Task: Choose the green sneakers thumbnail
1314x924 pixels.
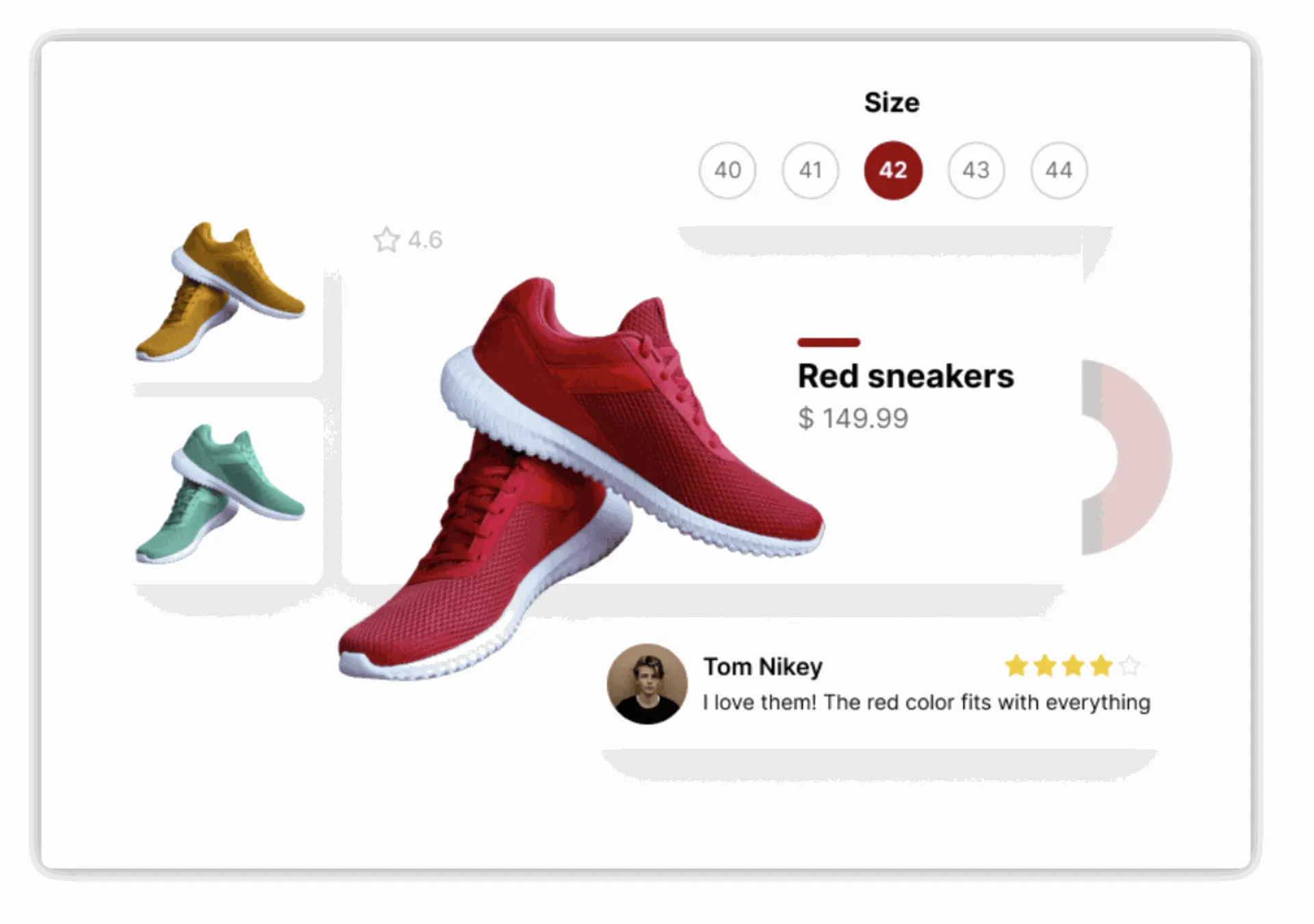Action: [x=220, y=494]
